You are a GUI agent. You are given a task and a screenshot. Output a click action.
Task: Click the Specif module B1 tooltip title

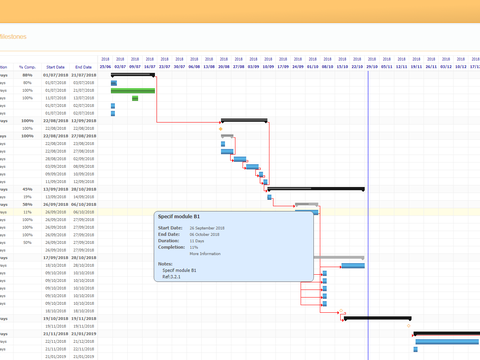point(179,217)
